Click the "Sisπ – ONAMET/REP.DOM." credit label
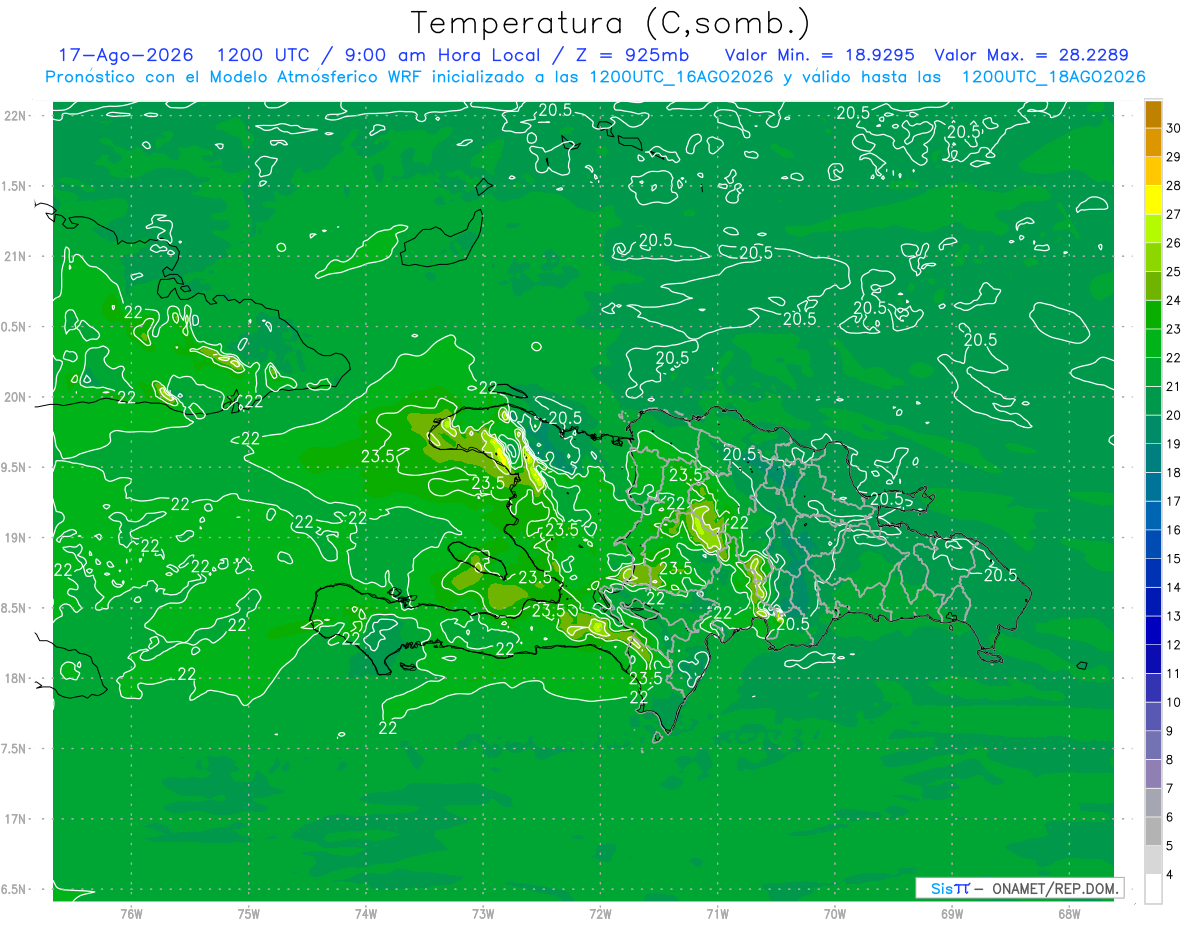 coord(1019,888)
